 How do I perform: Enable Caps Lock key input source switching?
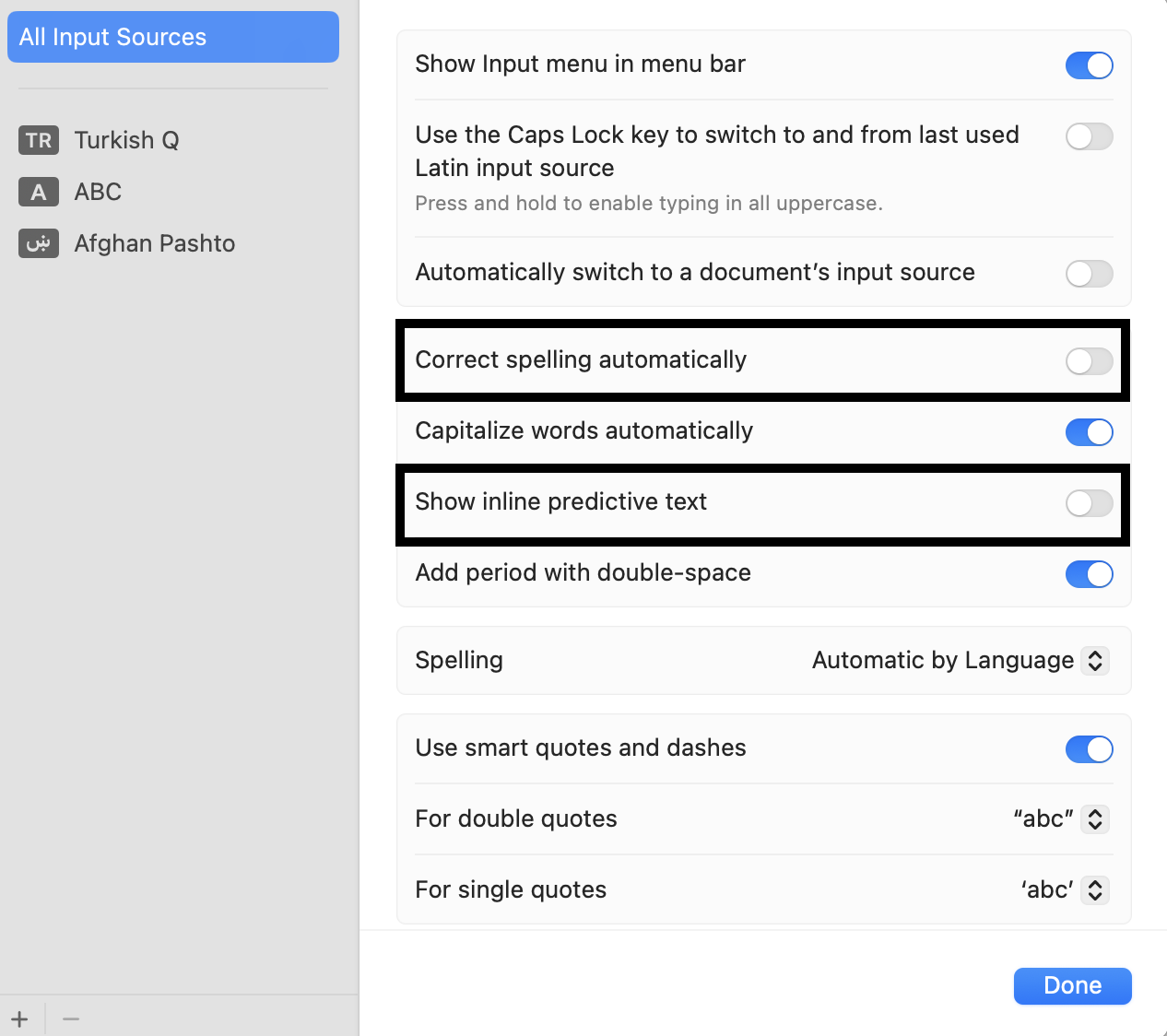click(x=1089, y=136)
